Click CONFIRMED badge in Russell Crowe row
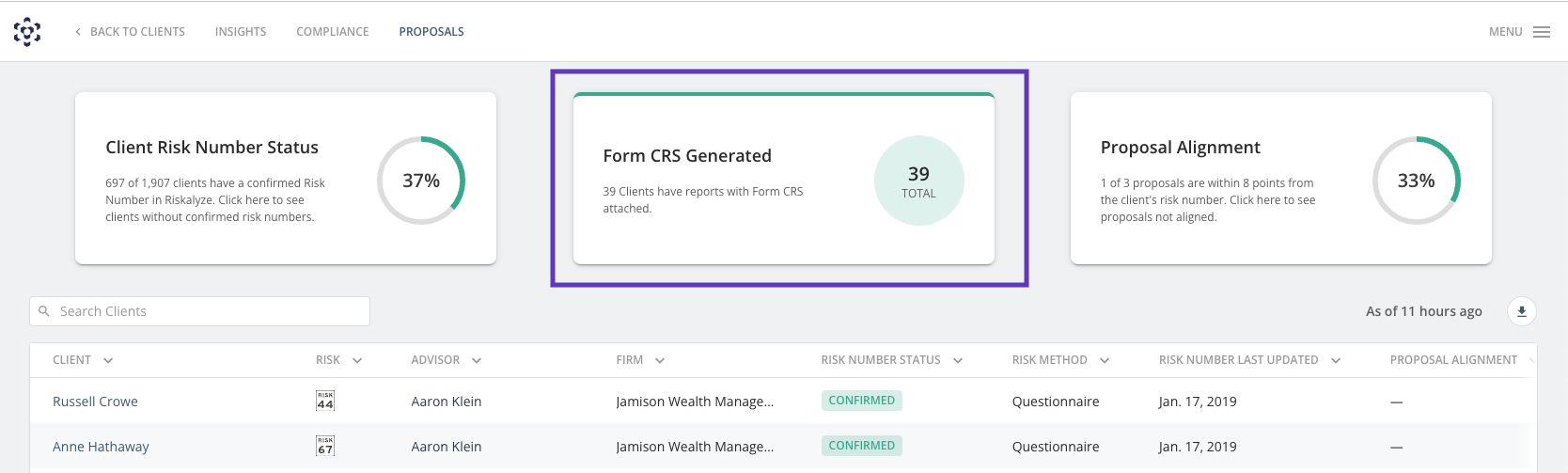Screen dimensions: 1568x473 862,401
